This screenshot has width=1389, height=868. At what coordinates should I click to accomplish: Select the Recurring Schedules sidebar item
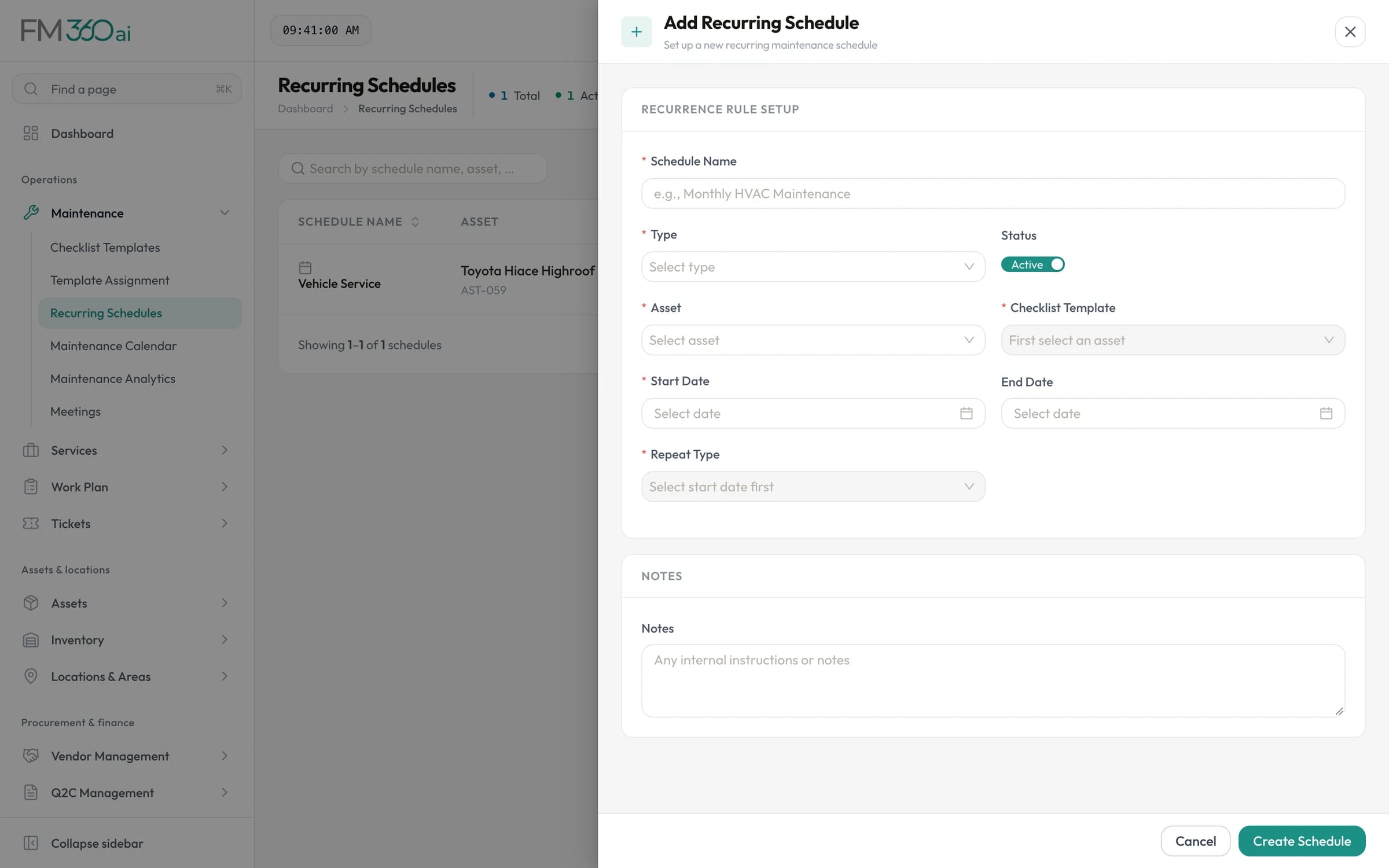click(139, 313)
